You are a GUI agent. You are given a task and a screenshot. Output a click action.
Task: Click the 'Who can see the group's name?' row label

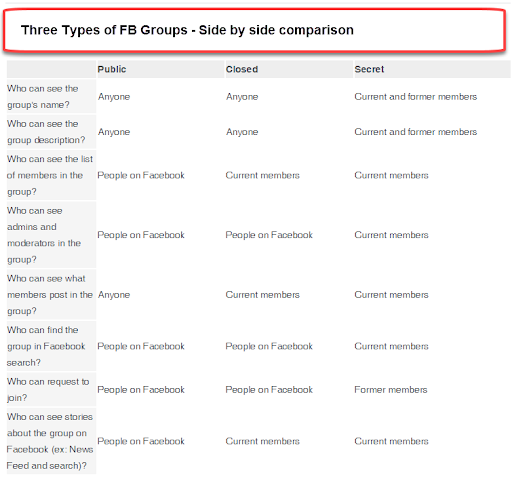[43, 97]
